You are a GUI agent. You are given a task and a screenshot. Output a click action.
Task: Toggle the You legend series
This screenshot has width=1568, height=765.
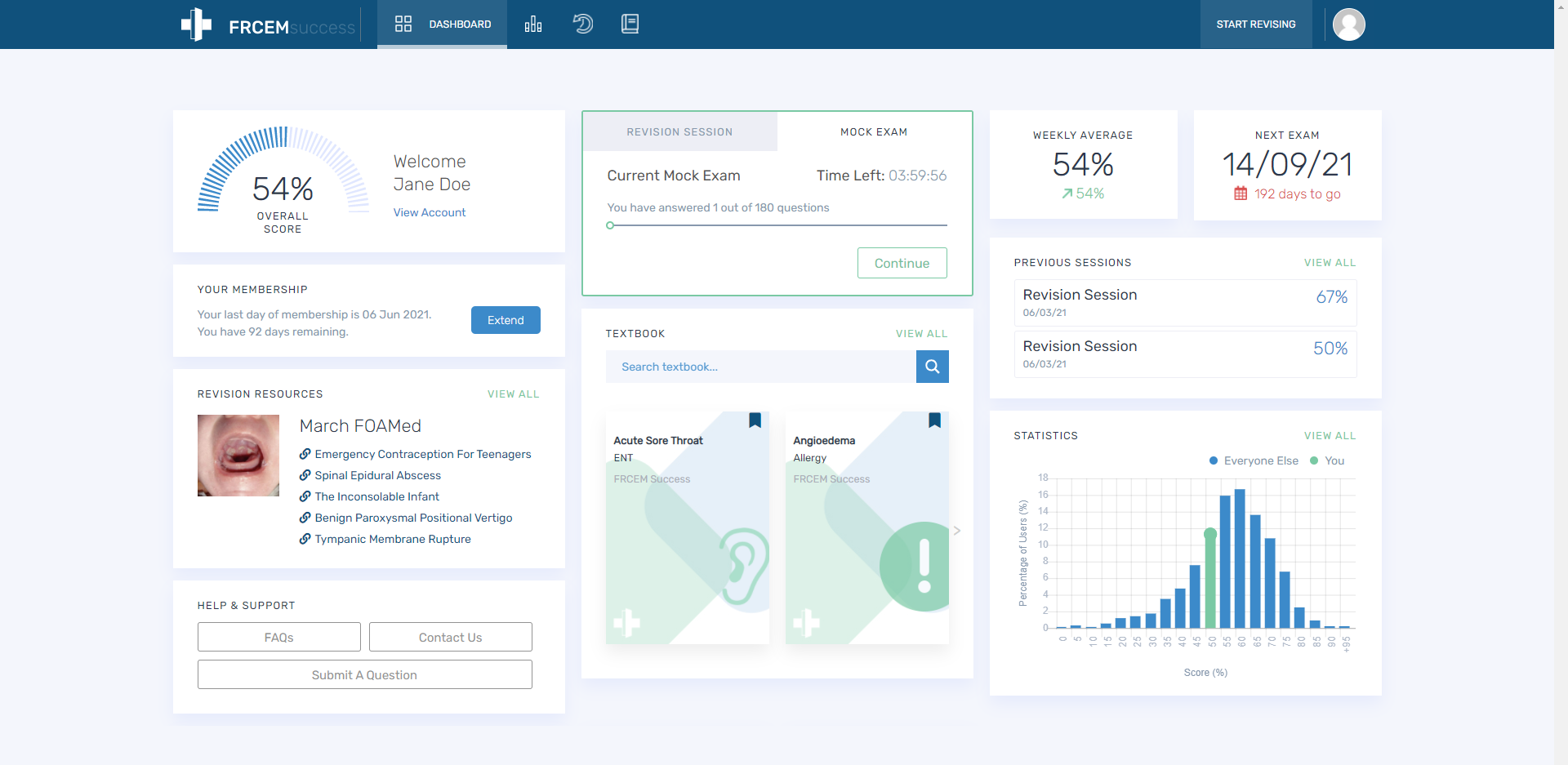click(x=1327, y=460)
